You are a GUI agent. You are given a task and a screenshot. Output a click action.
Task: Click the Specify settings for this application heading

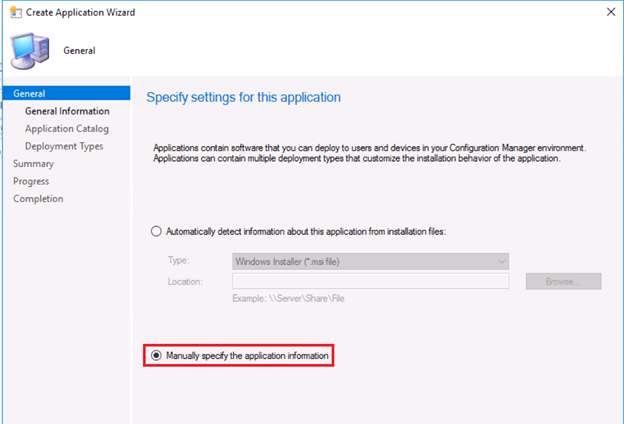coord(244,97)
